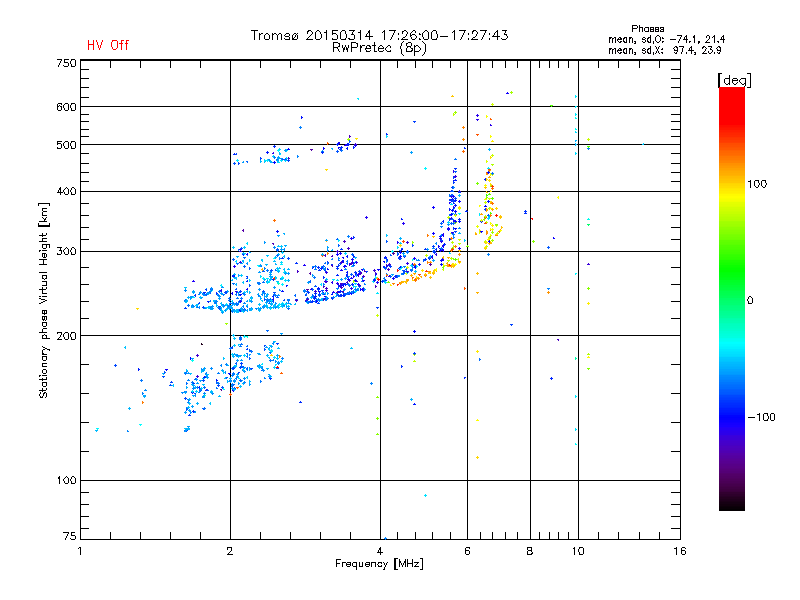Click the x-axis '10' tick label

tap(578, 551)
